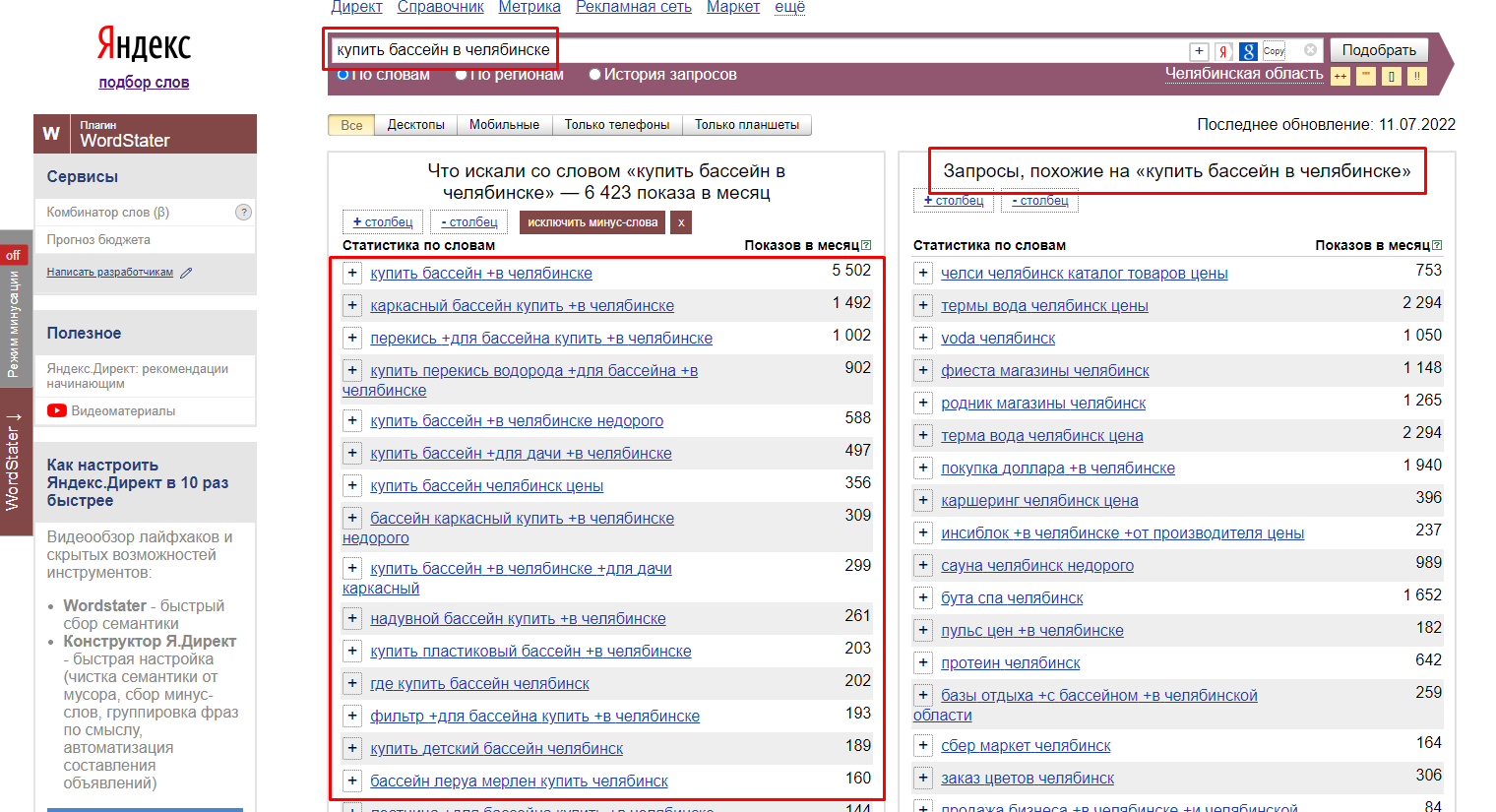Viewport: 1496px width, 812px height.
Task: Switch to the Десктопы tab
Action: (415, 125)
